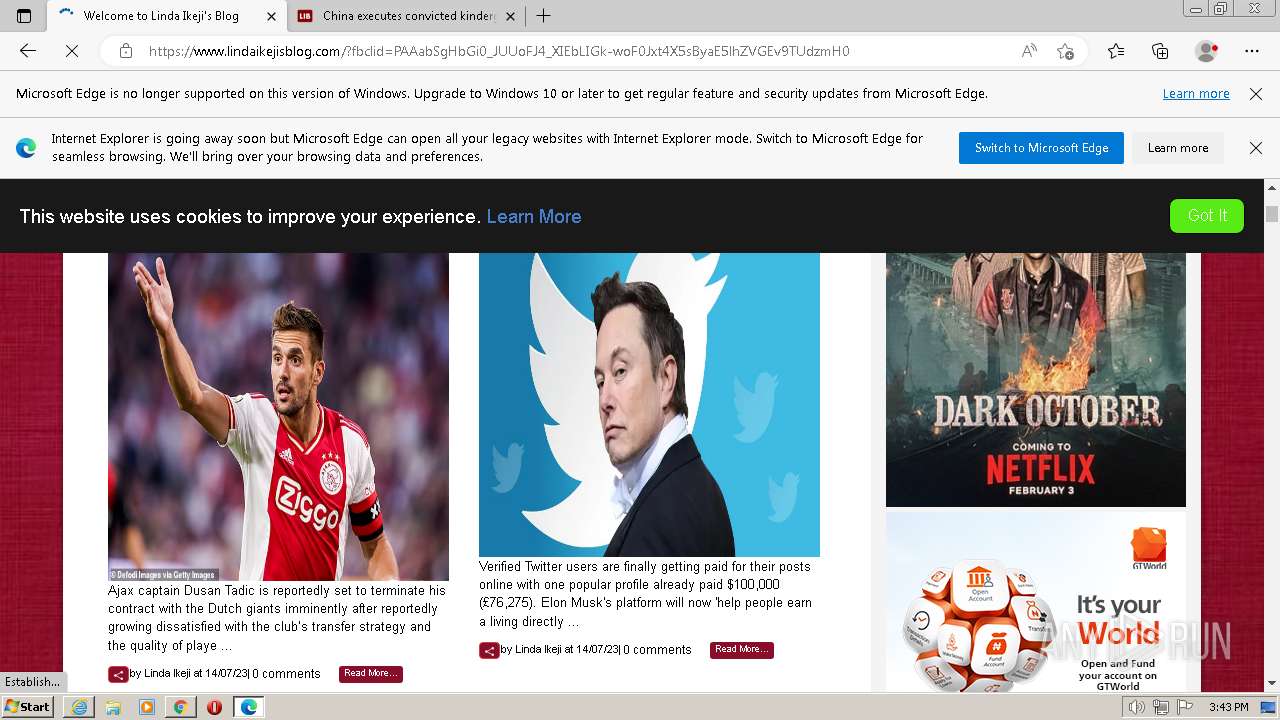
Task: Add this page to favorites
Action: [x=1066, y=51]
